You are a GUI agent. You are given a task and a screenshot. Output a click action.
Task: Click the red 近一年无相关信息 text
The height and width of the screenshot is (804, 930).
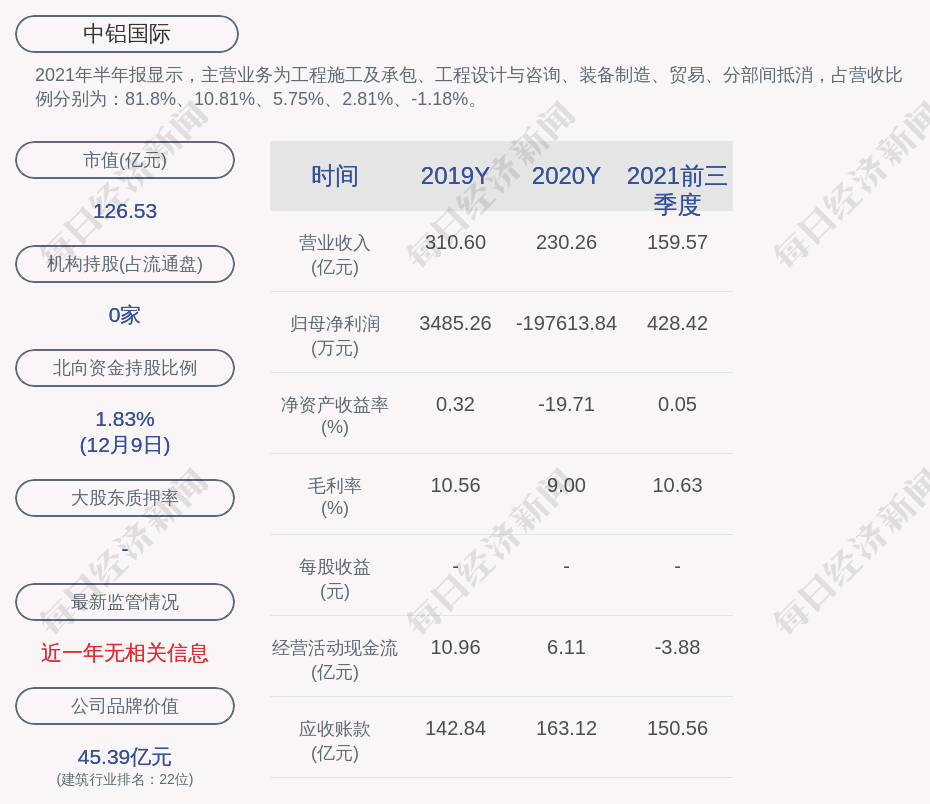[x=125, y=653]
